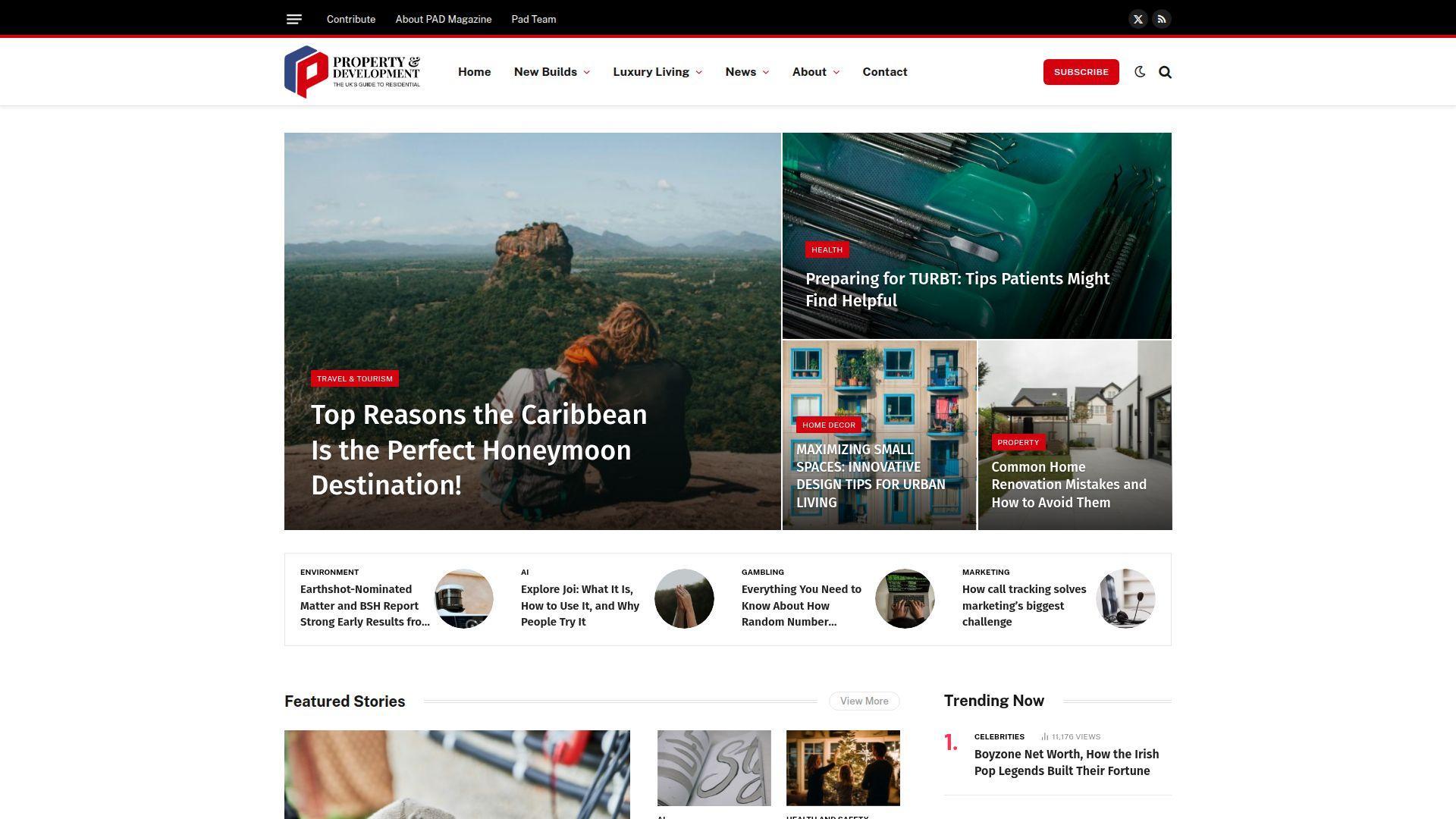1456x819 pixels.
Task: Open the Contribute link in top bar
Action: (350, 19)
